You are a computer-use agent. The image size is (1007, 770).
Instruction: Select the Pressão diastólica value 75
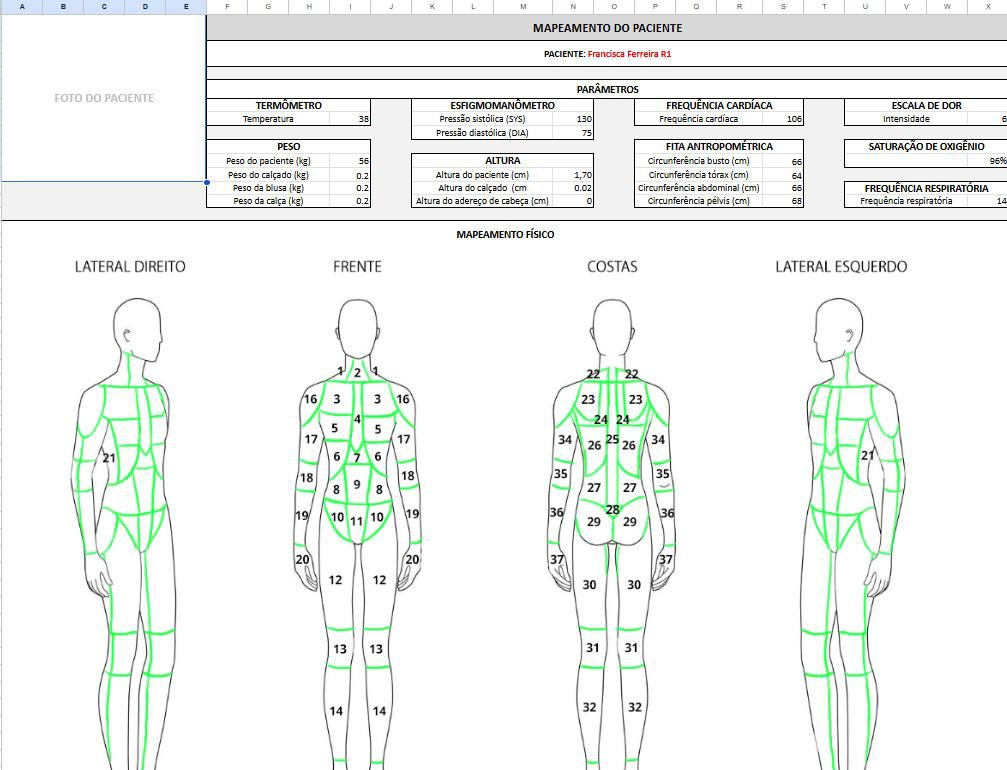pos(573,133)
